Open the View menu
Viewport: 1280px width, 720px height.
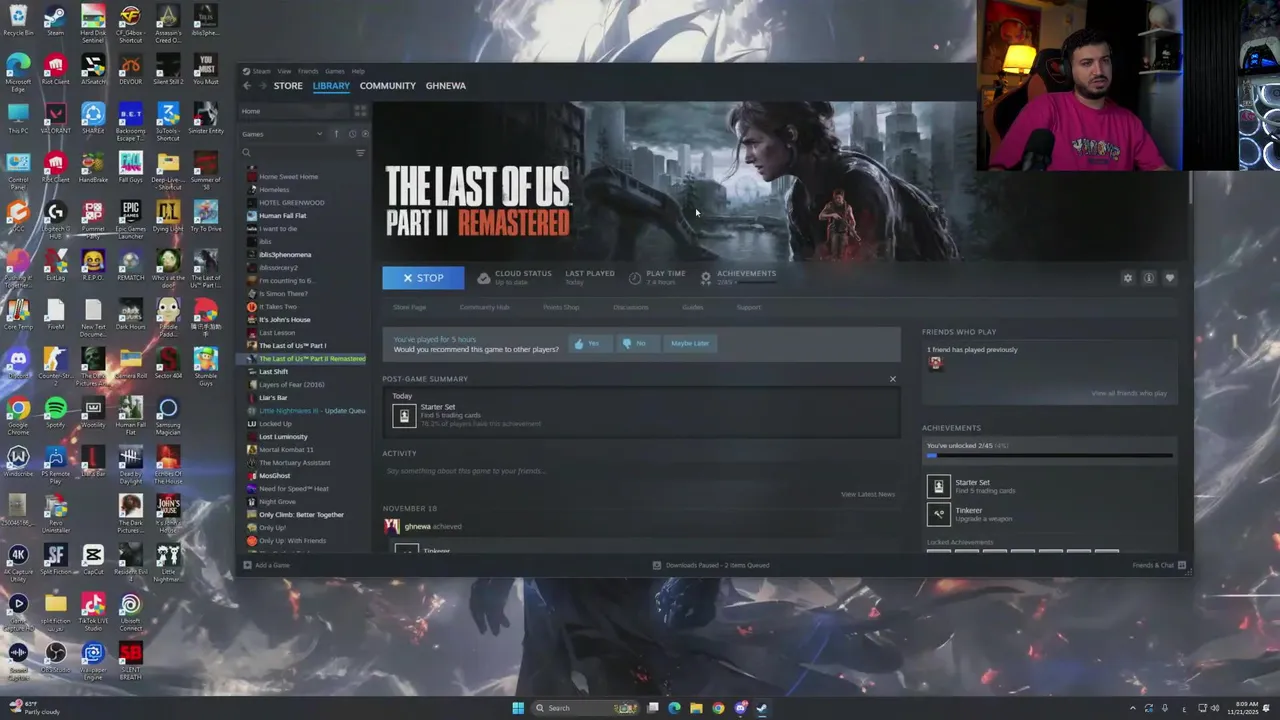[x=284, y=71]
